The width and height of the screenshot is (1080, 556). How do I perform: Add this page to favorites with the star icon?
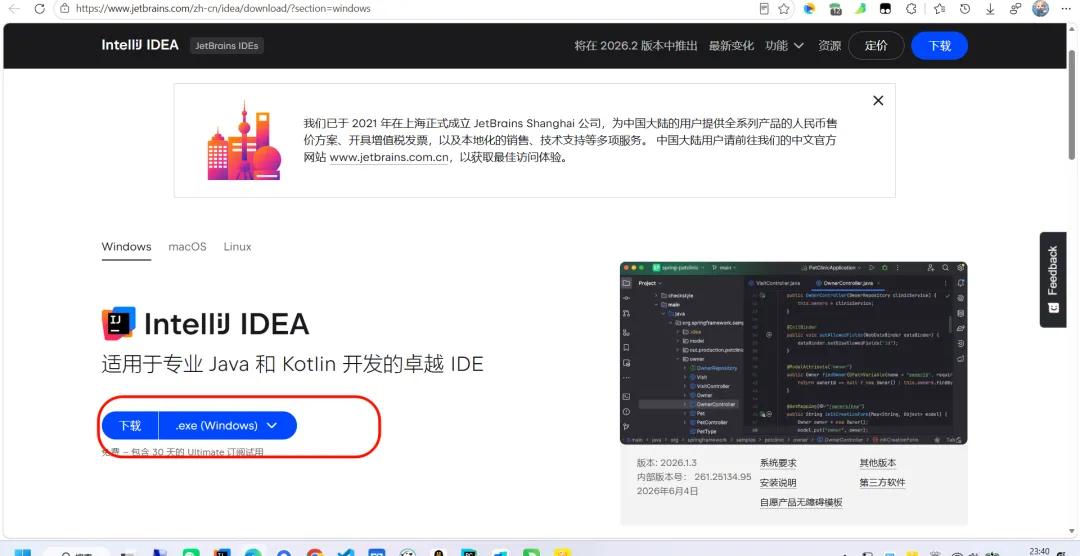pos(783,9)
